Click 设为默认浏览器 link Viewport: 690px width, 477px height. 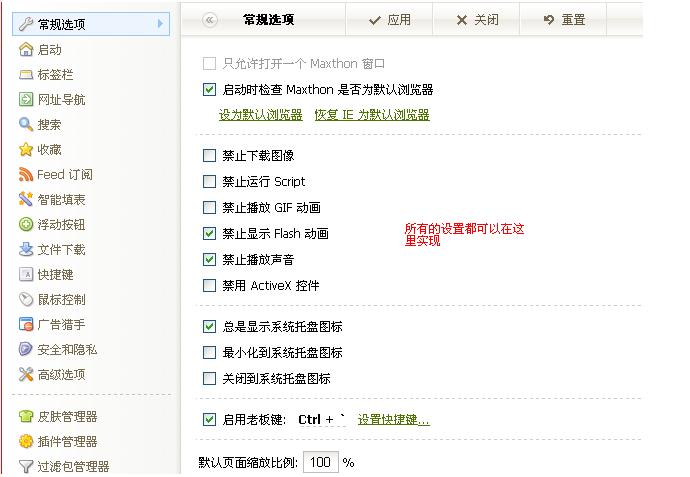pyautogui.click(x=261, y=115)
